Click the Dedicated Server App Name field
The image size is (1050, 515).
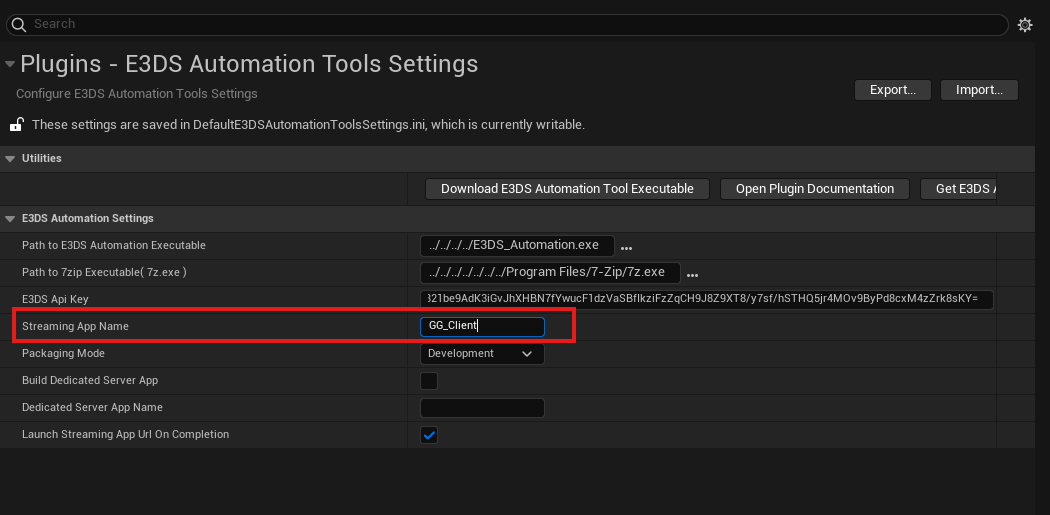482,408
